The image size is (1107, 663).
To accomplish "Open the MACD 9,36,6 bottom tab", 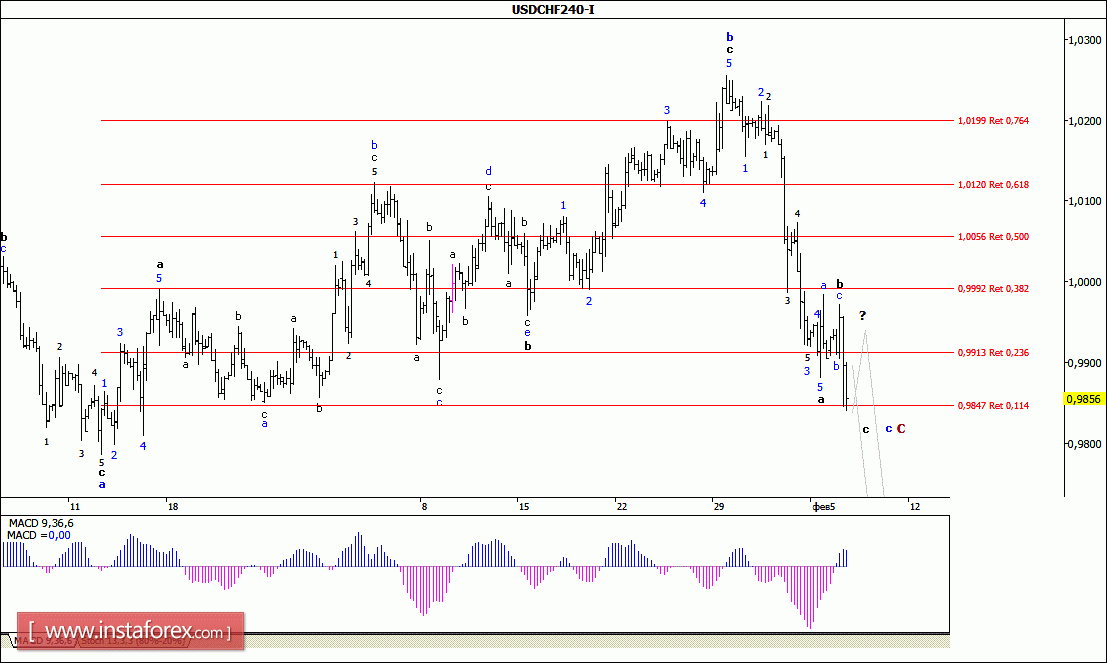I will coord(43,641).
